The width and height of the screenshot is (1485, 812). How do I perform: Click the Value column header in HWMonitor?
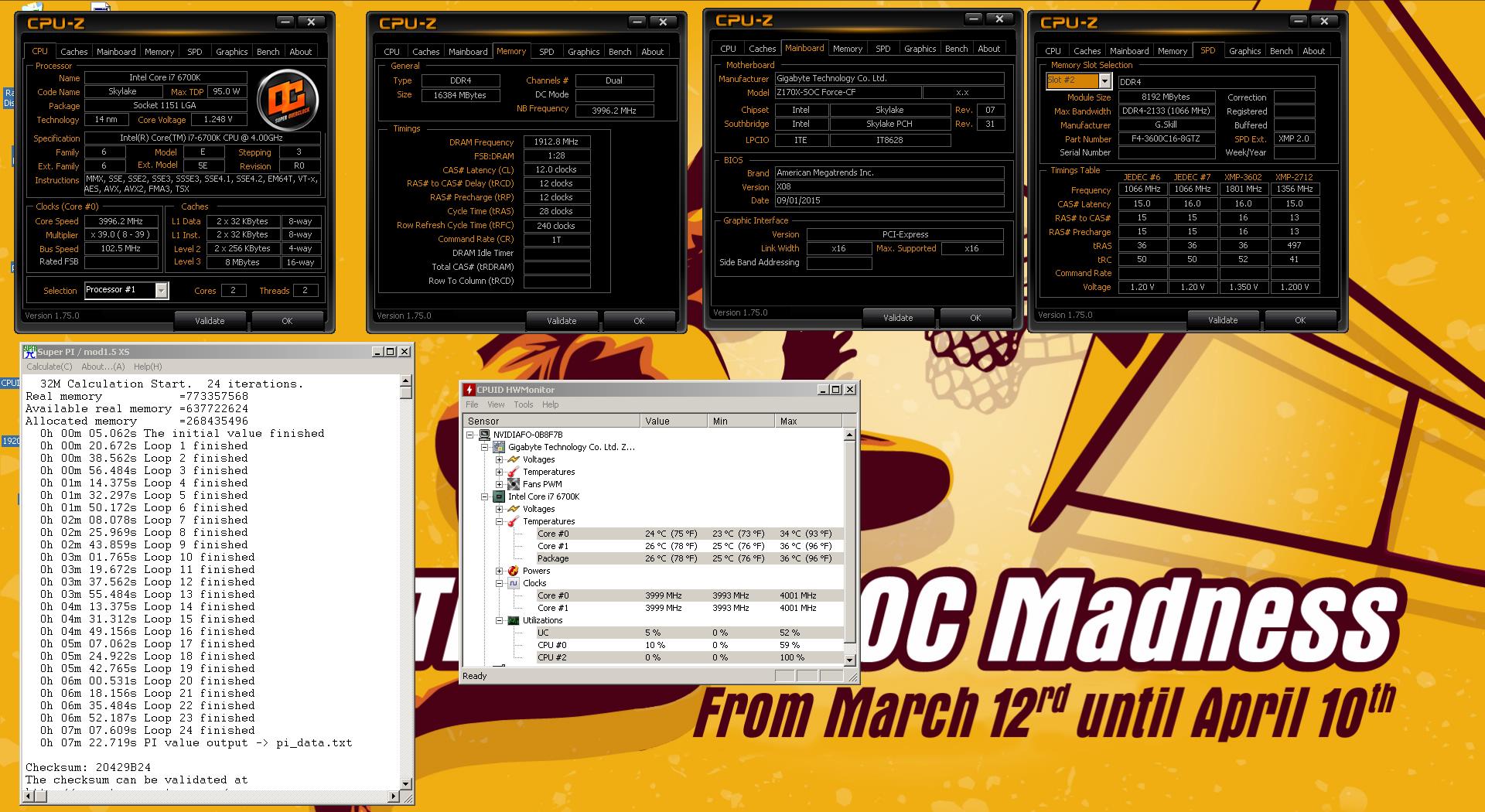[x=674, y=421]
